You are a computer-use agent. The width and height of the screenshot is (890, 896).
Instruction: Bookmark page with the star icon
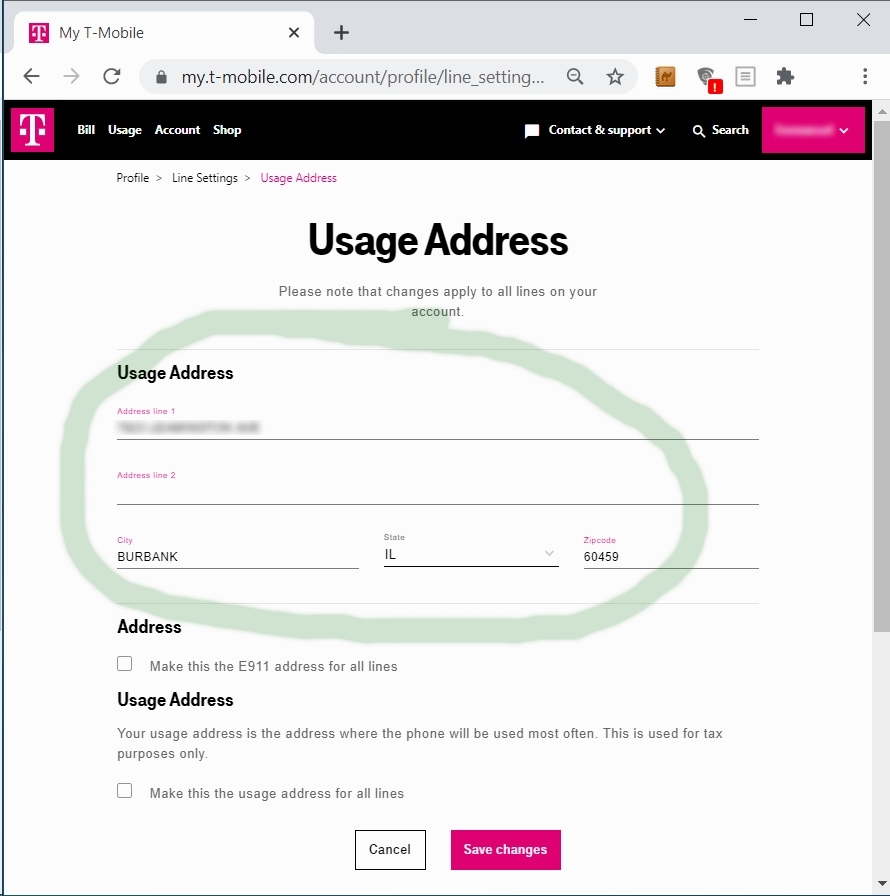(615, 76)
